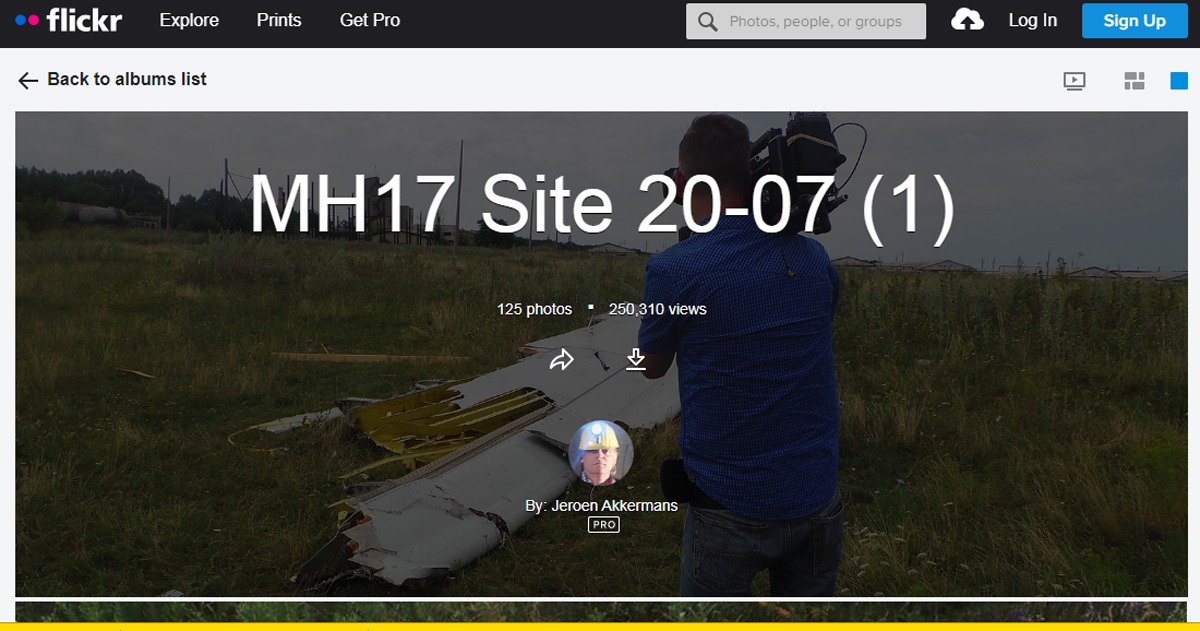1200x631 pixels.
Task: Click the Sign Up button
Action: coord(1134,20)
